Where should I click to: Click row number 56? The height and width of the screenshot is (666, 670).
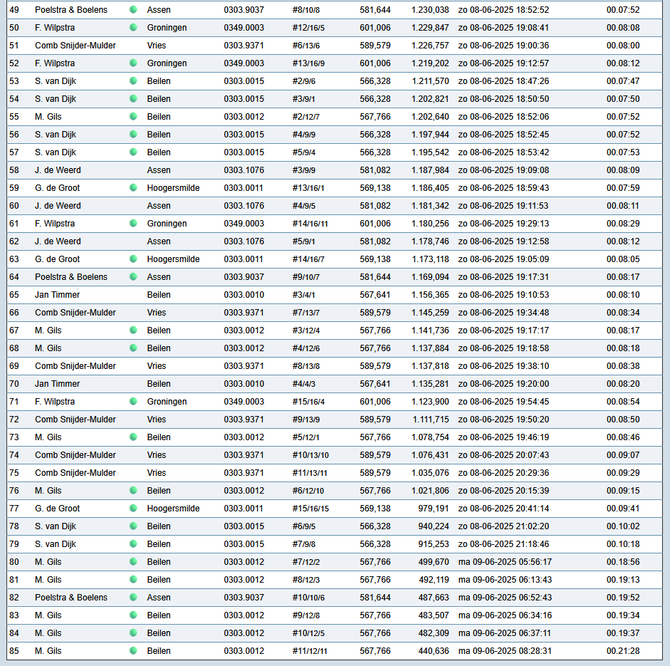click(14, 135)
